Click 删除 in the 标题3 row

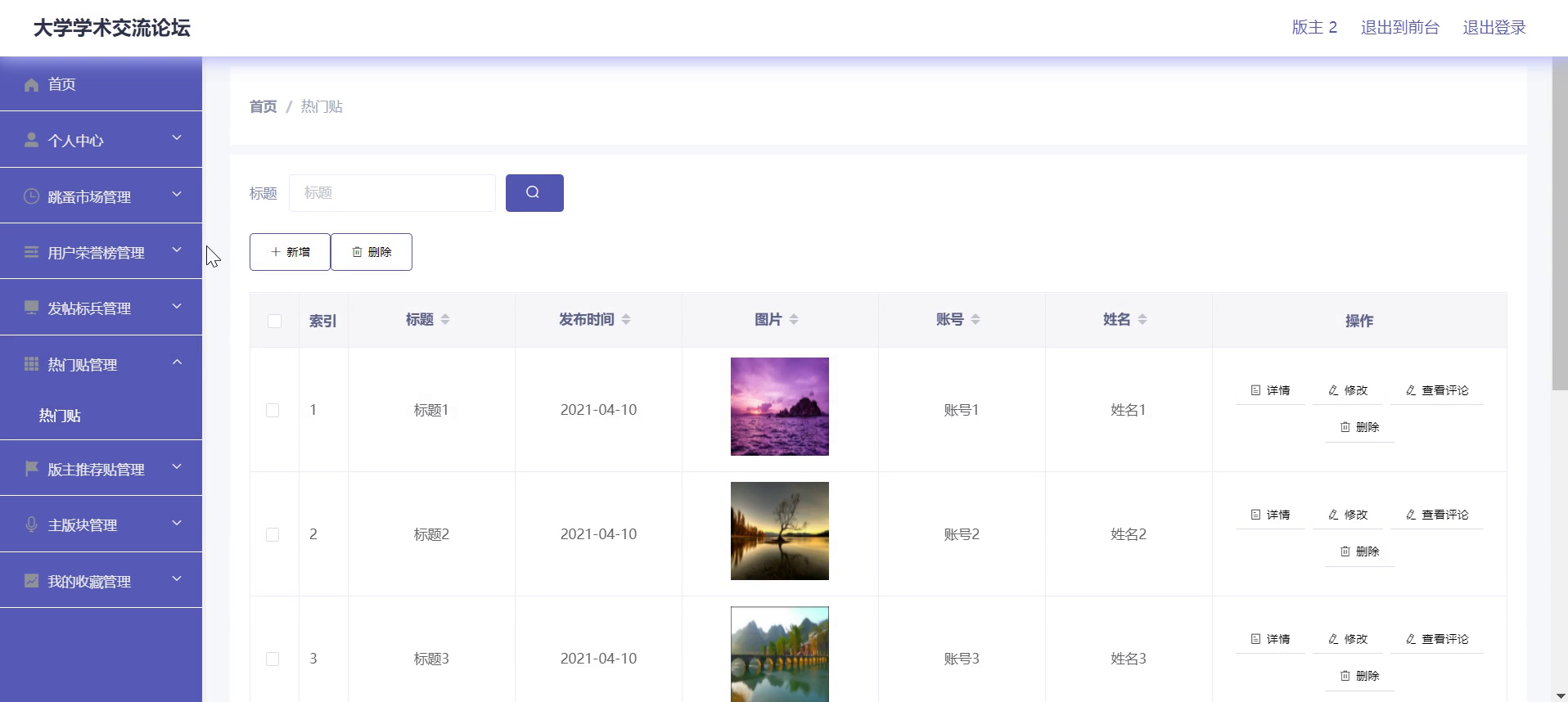(1359, 676)
